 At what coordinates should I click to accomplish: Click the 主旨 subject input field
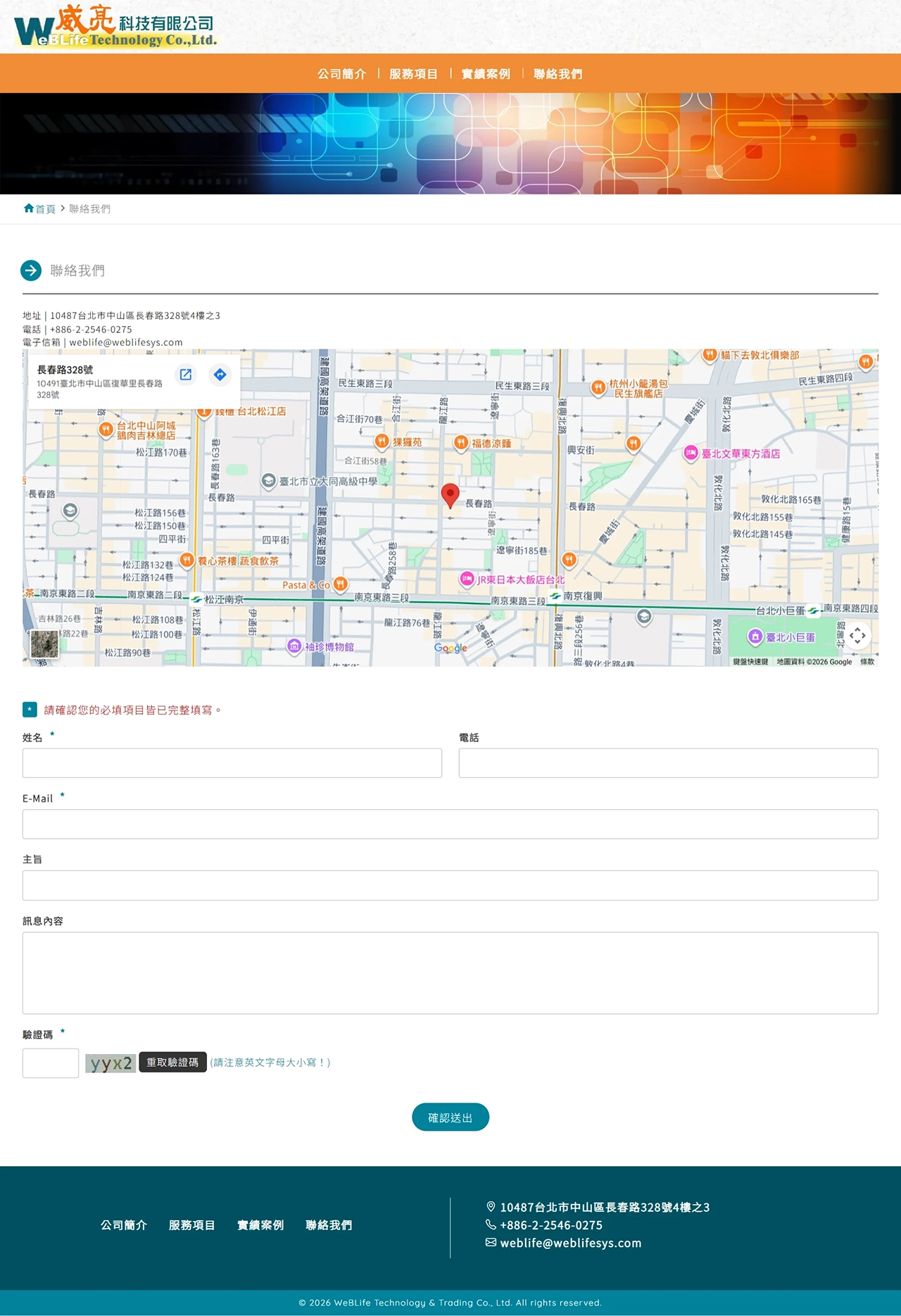[450, 885]
